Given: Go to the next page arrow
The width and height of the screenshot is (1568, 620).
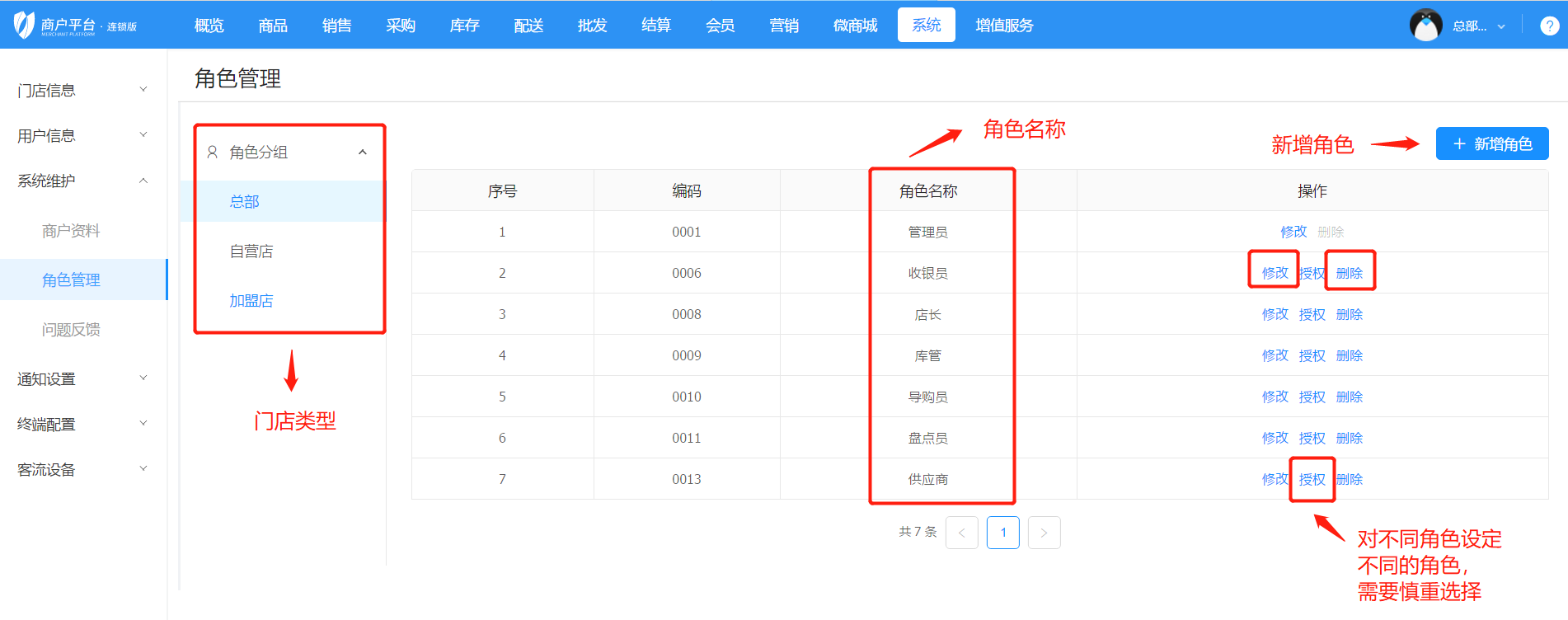Looking at the screenshot, I should click(1044, 533).
